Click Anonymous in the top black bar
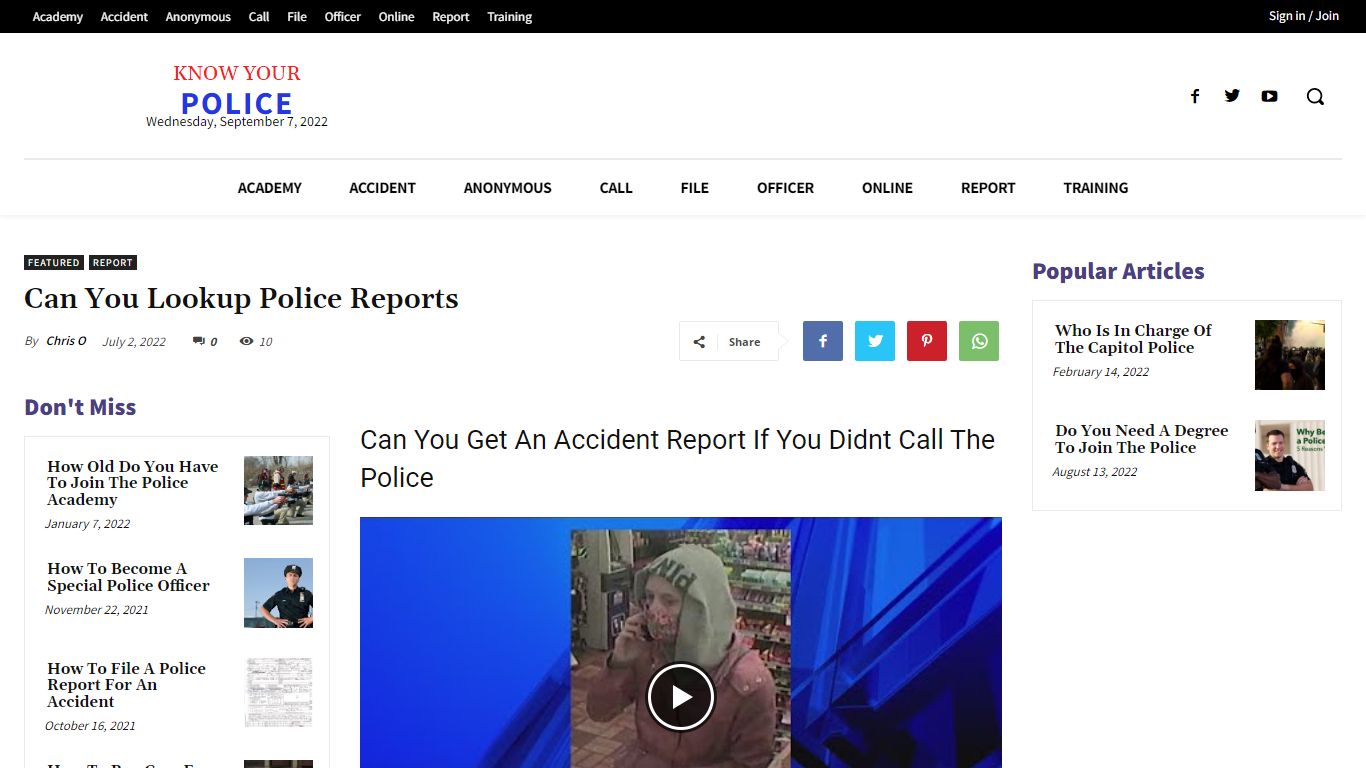The height and width of the screenshot is (768, 1366). coord(198,17)
